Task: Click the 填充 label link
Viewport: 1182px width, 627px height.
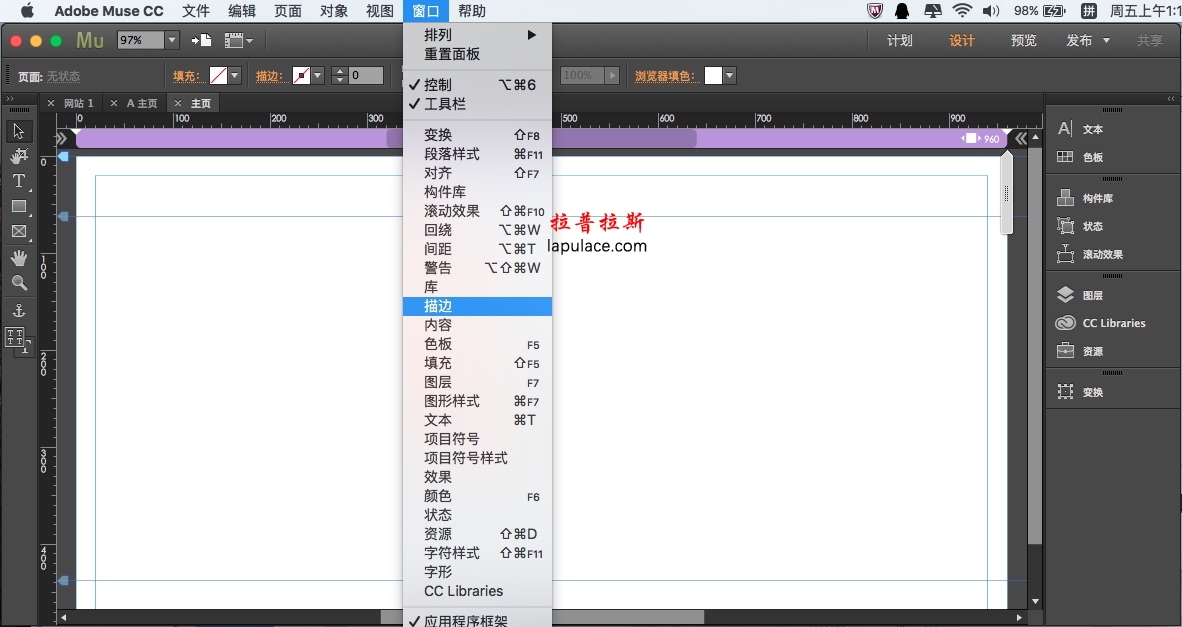Action: click(185, 76)
